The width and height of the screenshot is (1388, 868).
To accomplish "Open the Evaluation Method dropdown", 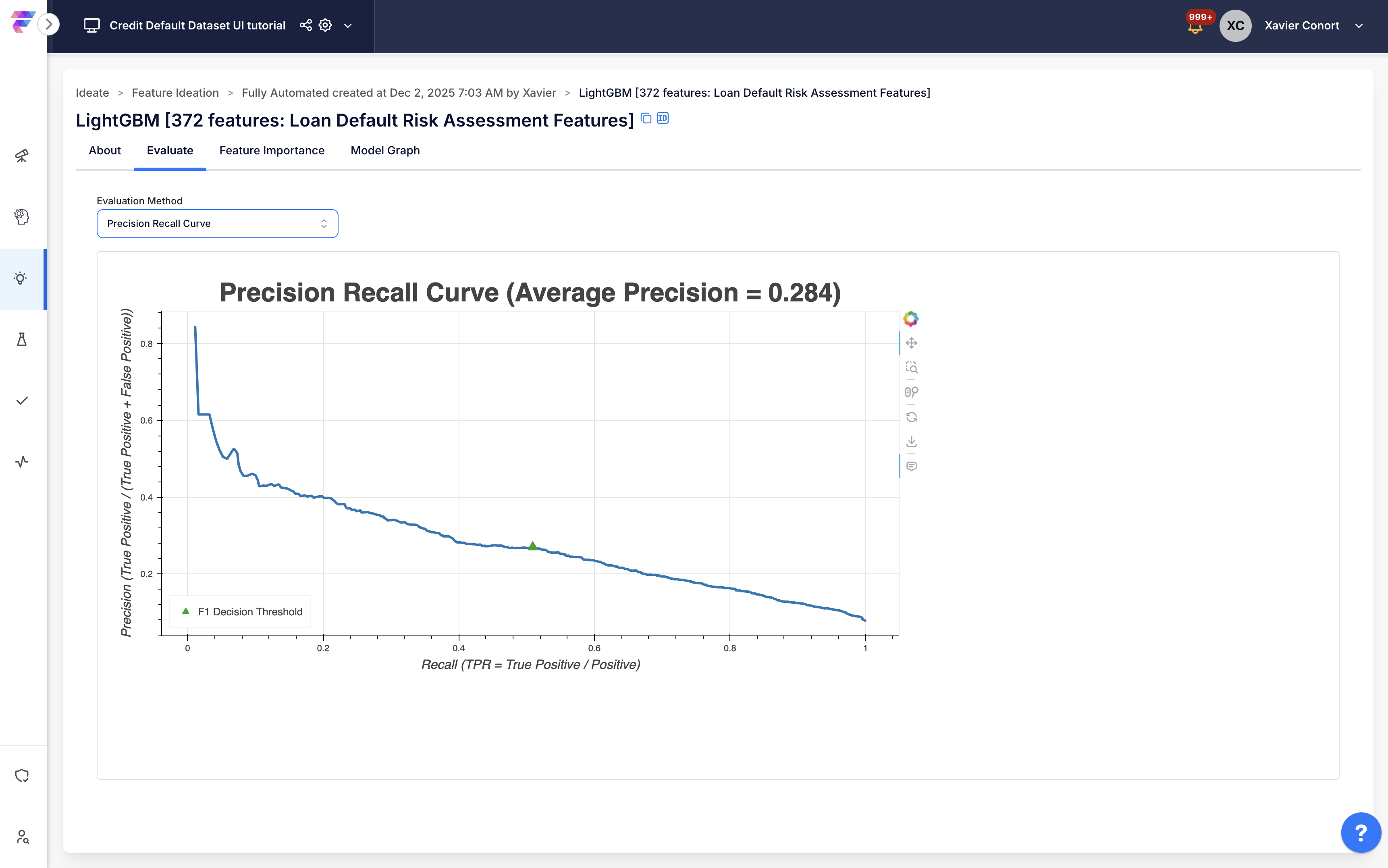I will click(217, 223).
